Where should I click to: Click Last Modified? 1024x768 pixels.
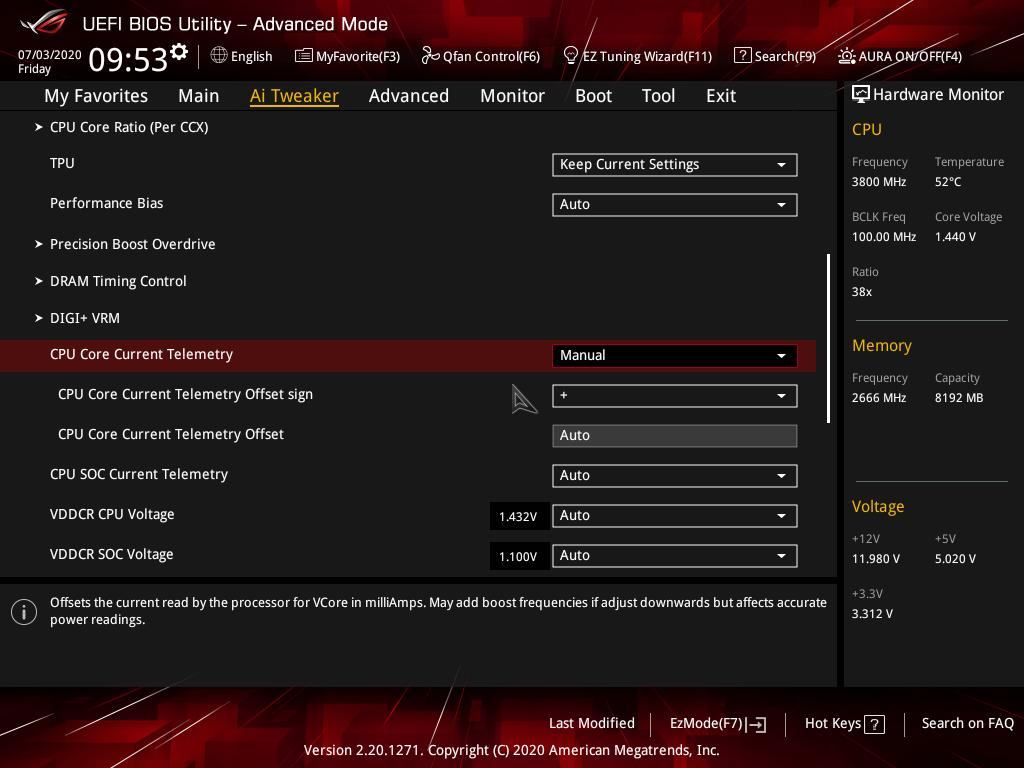pos(592,723)
